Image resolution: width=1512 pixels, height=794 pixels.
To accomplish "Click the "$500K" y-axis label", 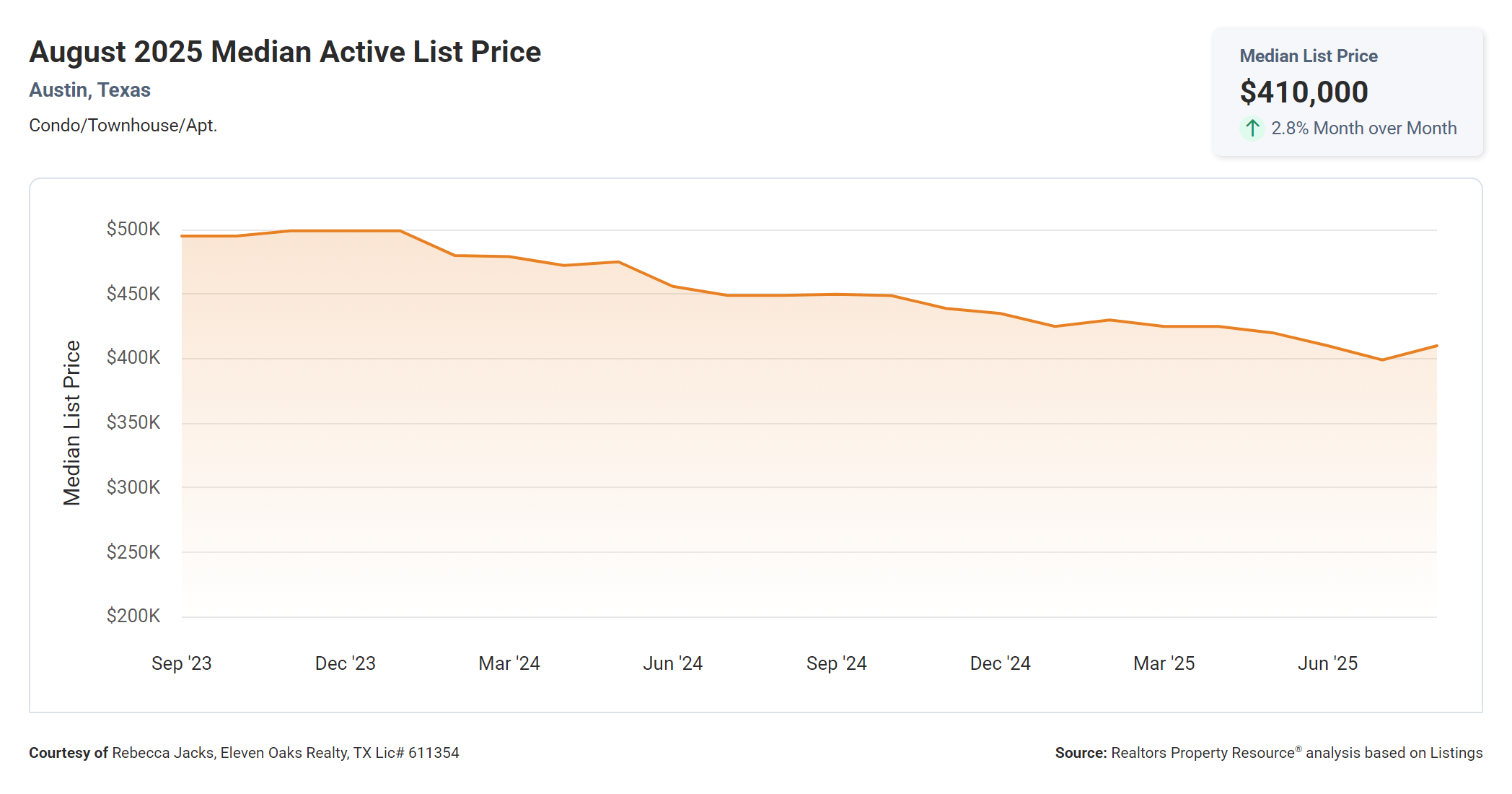I will click(133, 229).
